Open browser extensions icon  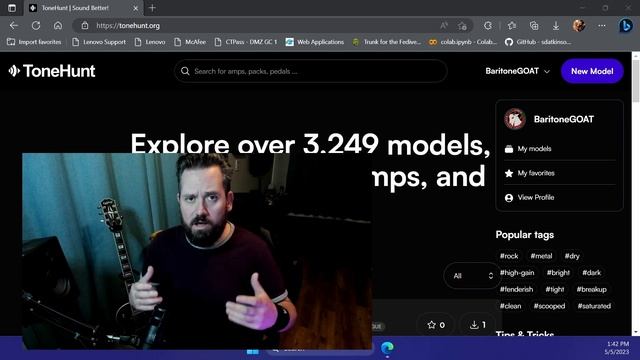(488, 25)
